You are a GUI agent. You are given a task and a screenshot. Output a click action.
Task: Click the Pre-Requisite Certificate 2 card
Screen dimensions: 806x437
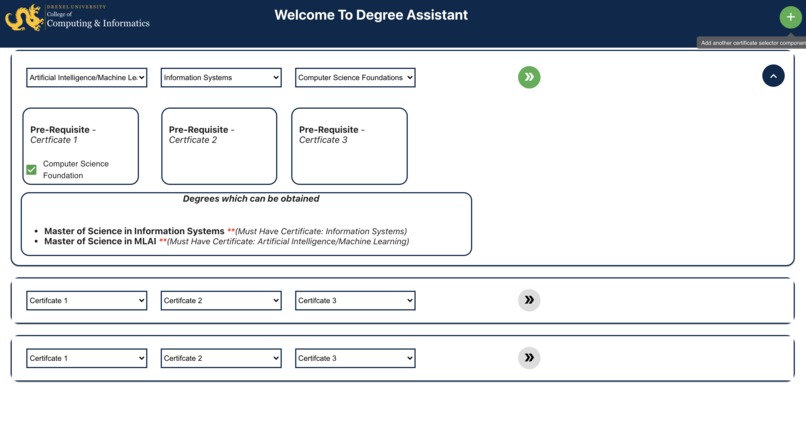(219, 146)
